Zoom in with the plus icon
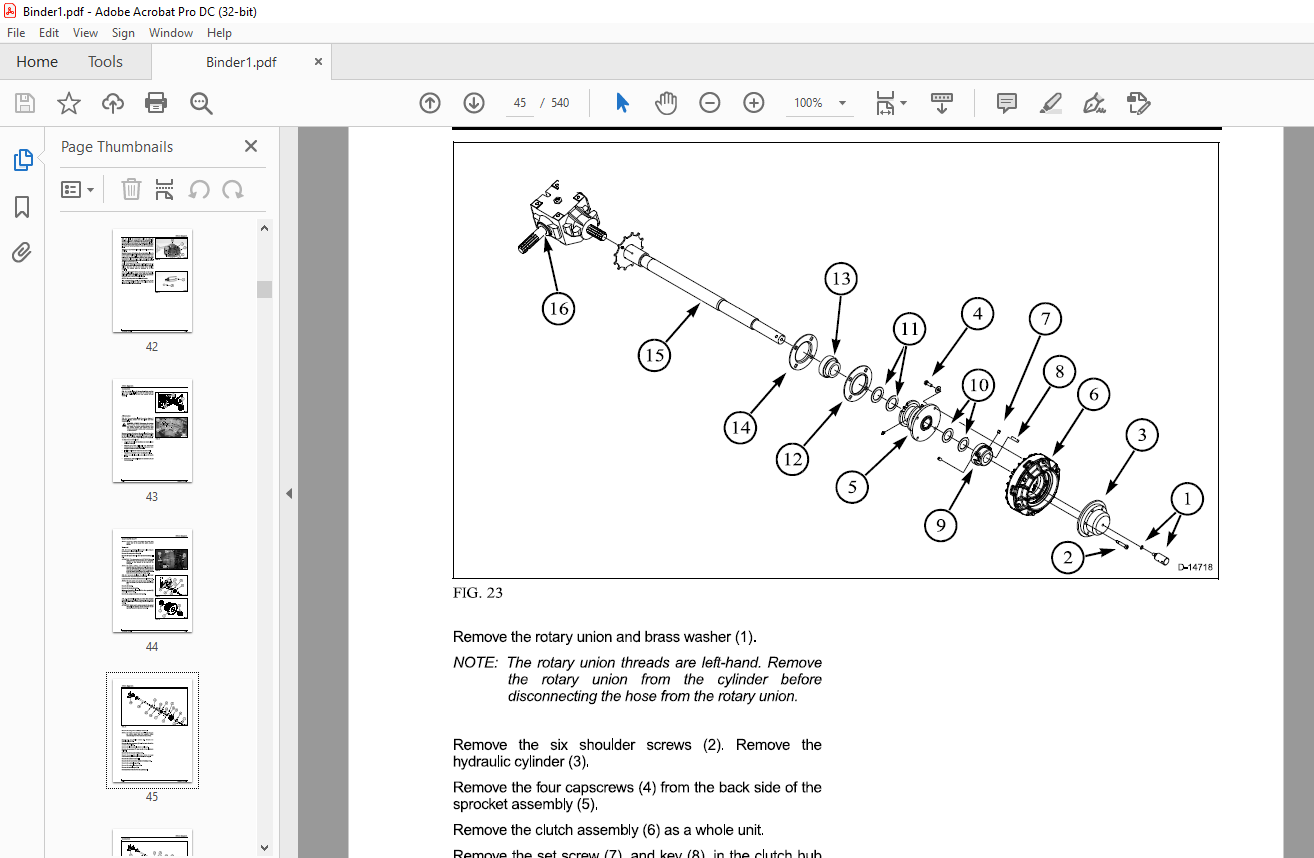Image resolution: width=1314 pixels, height=858 pixels. (754, 103)
